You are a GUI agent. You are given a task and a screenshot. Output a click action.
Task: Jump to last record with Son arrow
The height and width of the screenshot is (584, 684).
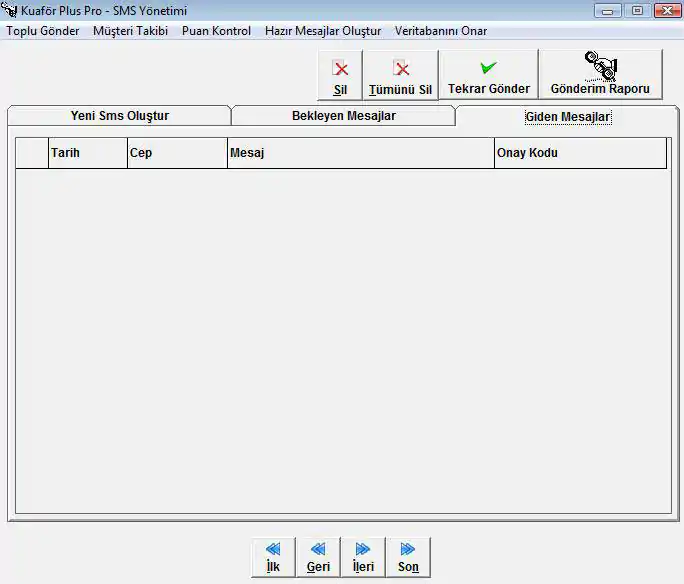[x=408, y=550]
